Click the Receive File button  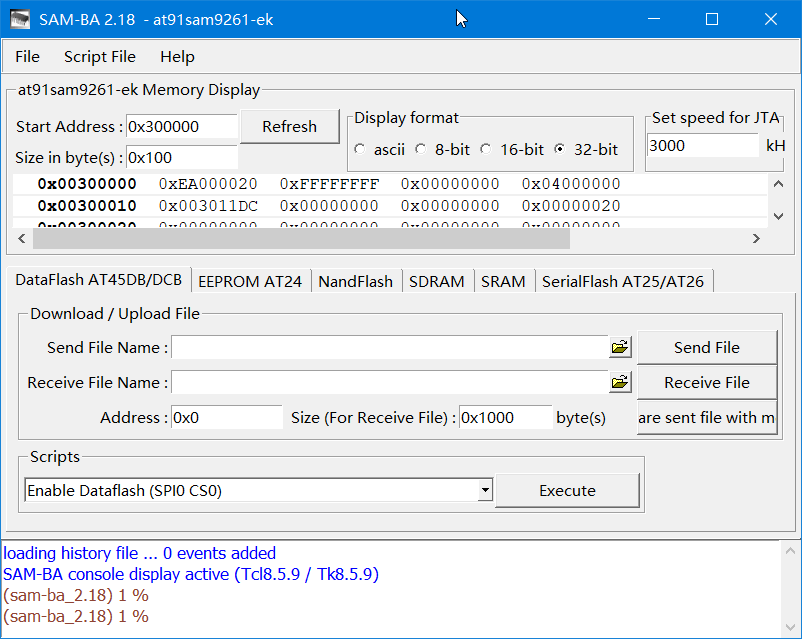click(x=706, y=382)
